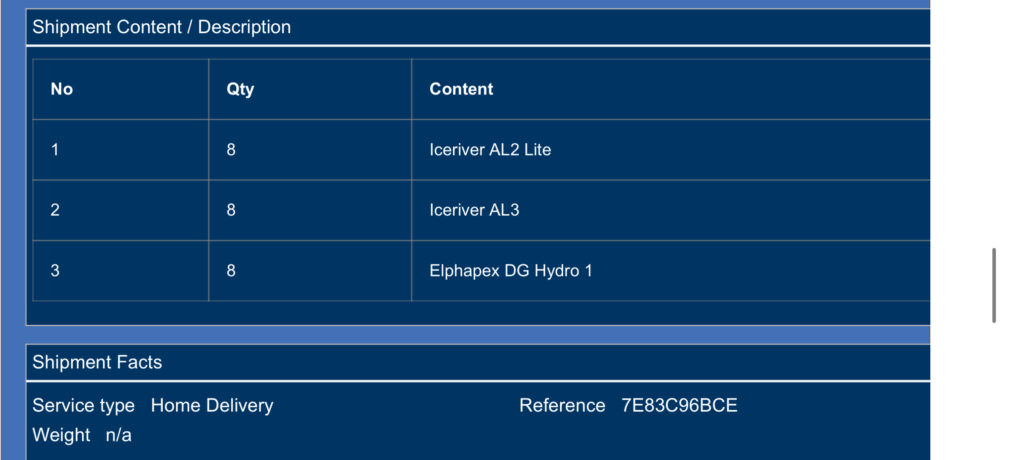Screen dimensions: 1024x460
Task: Click quantity 8 for Elphapex DG Hydro
Action: click(231, 271)
